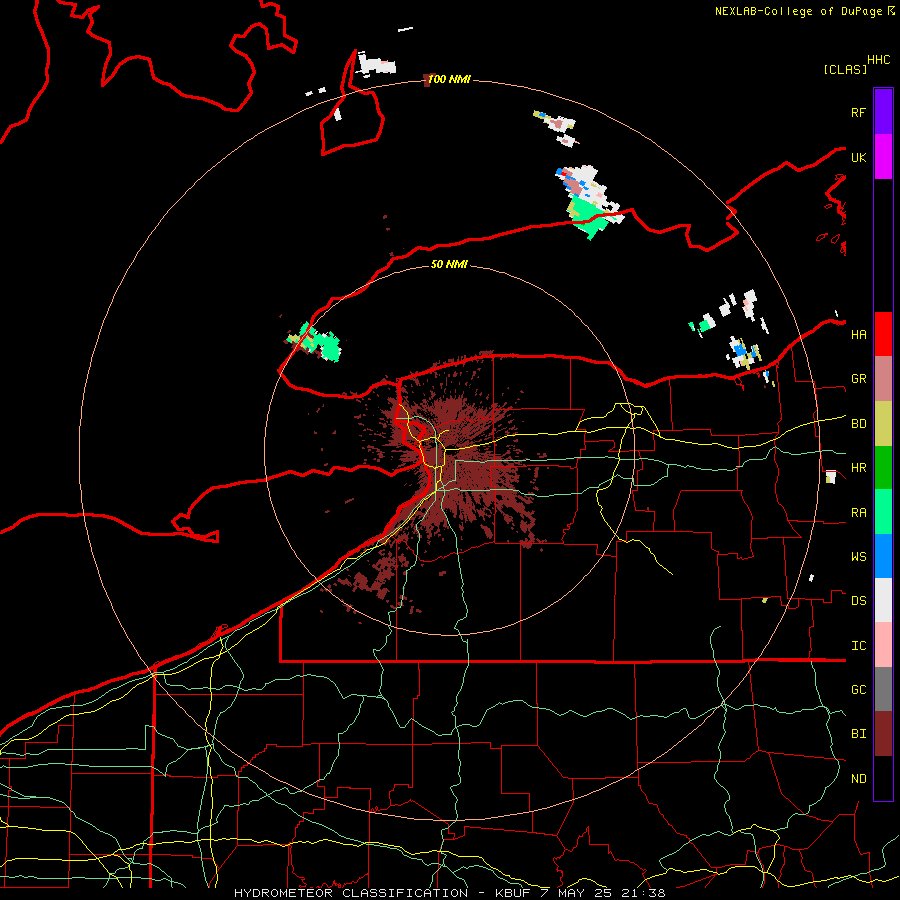The width and height of the screenshot is (900, 900).
Task: Click the green rain echo near Lake Ontario shoreline
Action: coord(321,342)
